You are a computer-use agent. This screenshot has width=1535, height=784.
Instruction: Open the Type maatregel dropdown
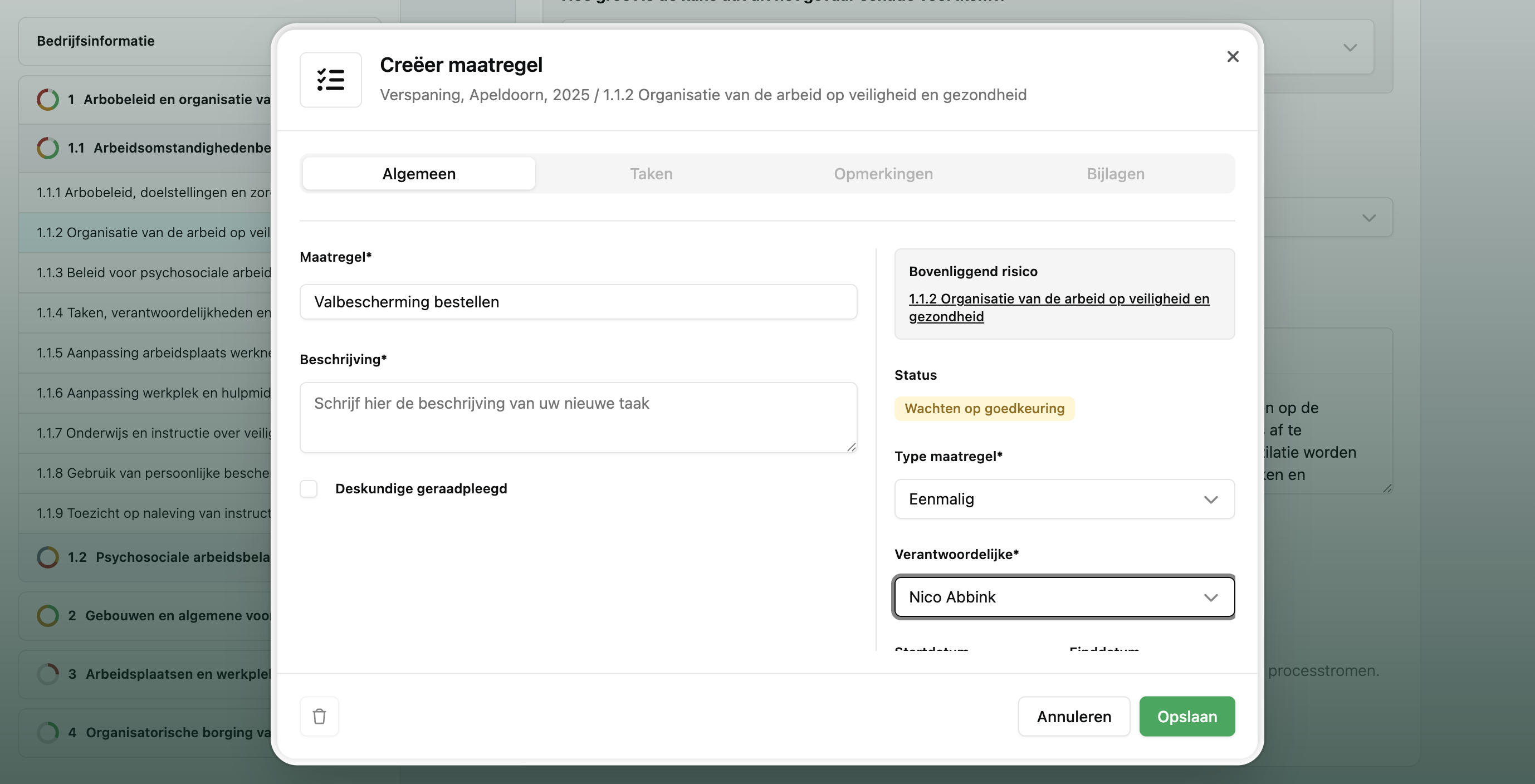tap(1064, 499)
